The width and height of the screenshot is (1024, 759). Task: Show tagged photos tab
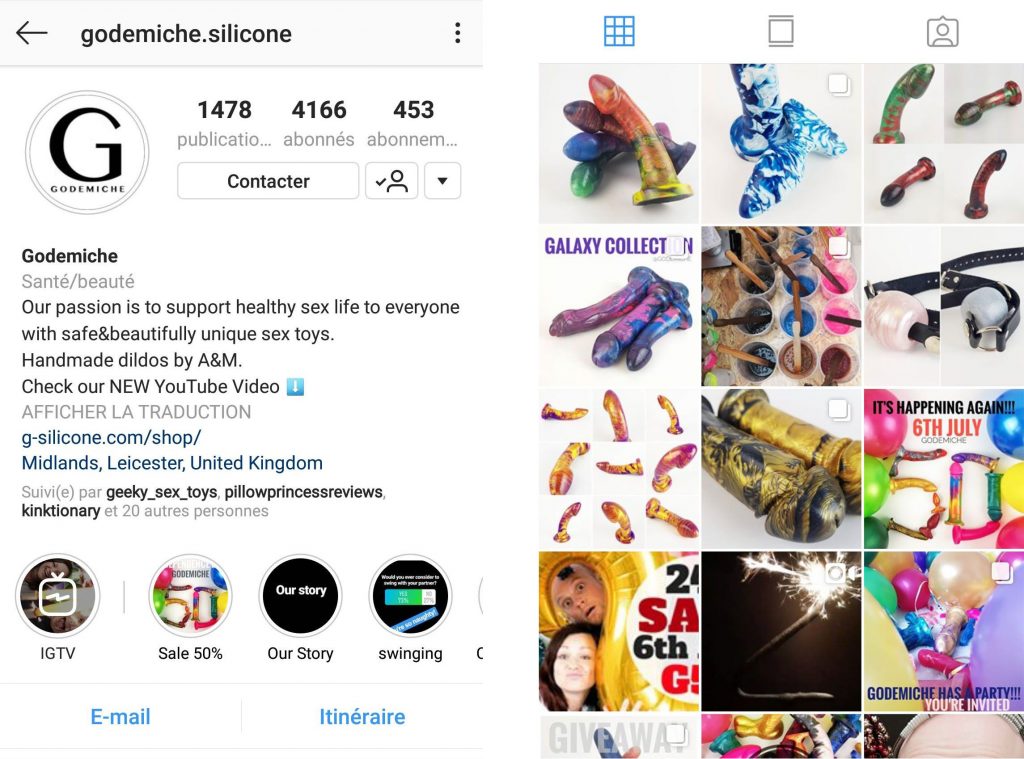coord(942,31)
